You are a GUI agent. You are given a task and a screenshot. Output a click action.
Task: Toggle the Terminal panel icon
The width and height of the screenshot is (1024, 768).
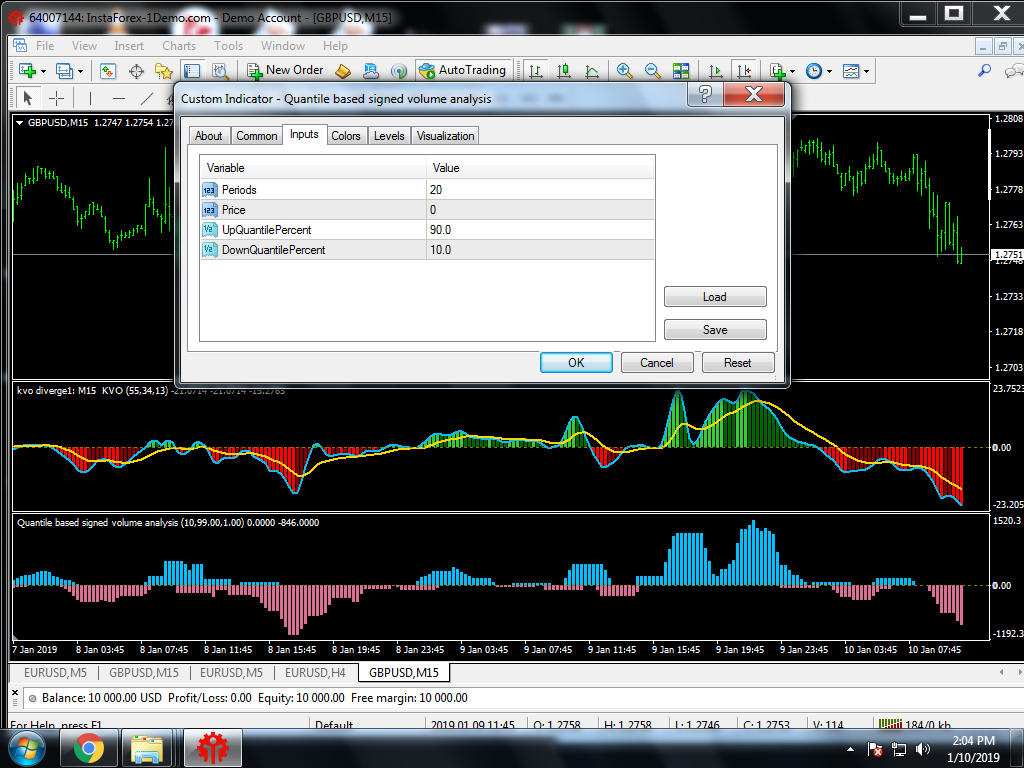pos(192,71)
